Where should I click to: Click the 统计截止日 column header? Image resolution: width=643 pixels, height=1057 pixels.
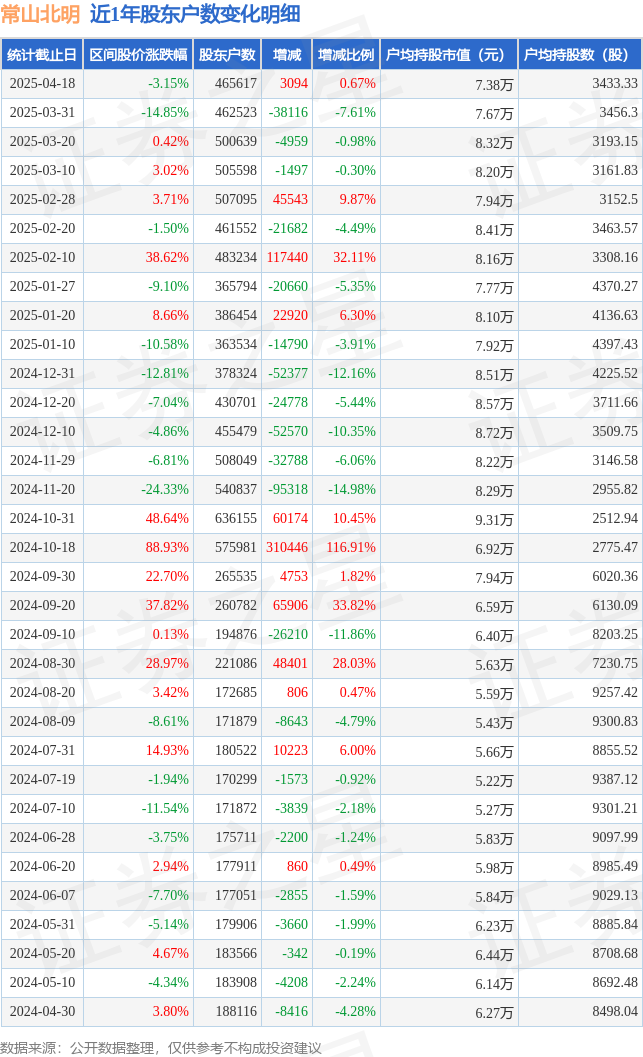(42, 55)
